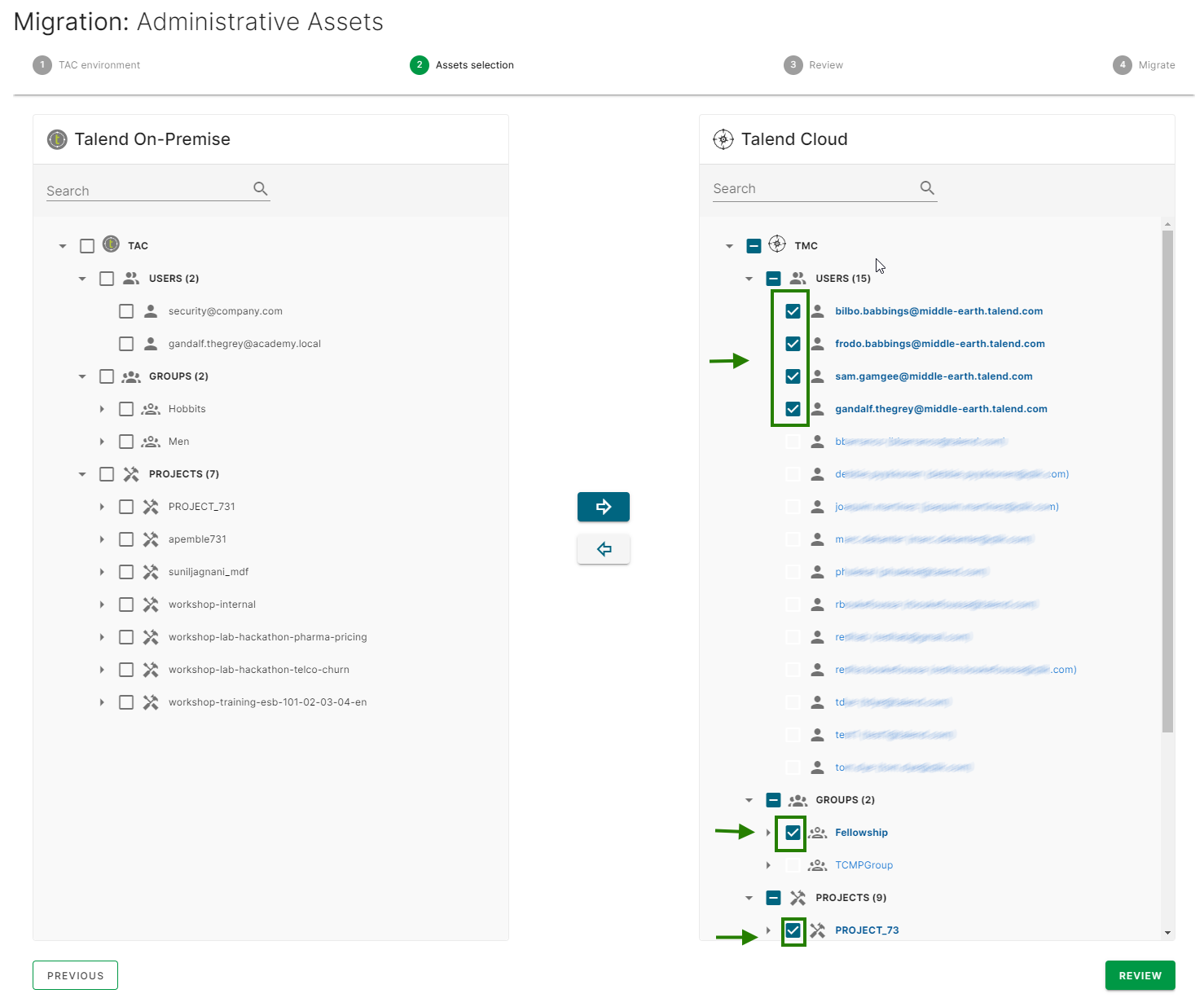Click the search magnifier in Talend On-Premise panel
This screenshot has height=1007, width=1204.
click(260, 188)
